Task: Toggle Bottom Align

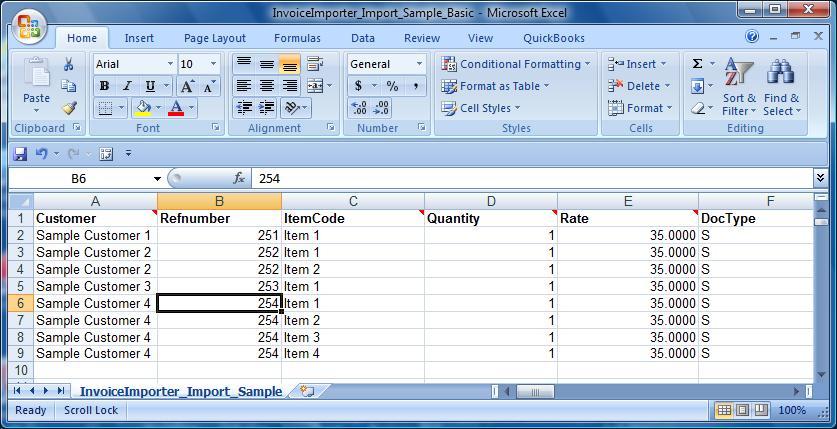Action: (x=289, y=64)
